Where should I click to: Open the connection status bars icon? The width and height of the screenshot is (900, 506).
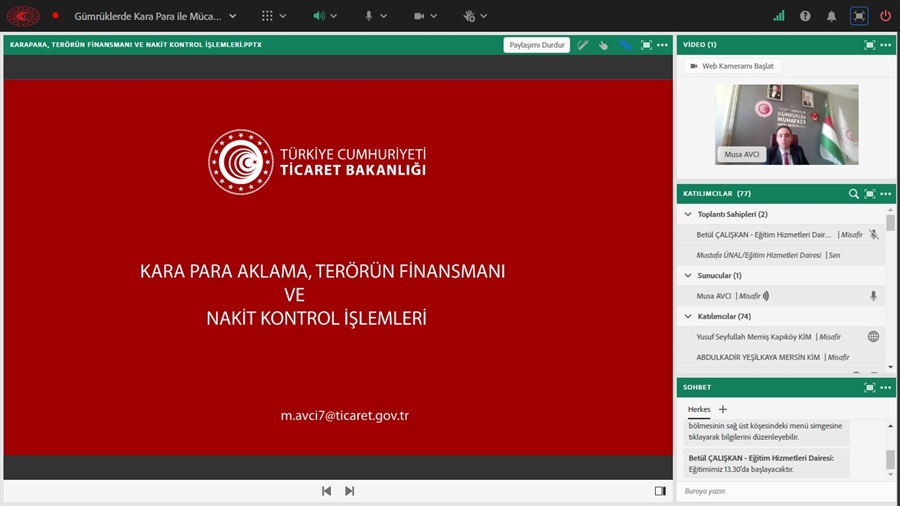tap(779, 16)
